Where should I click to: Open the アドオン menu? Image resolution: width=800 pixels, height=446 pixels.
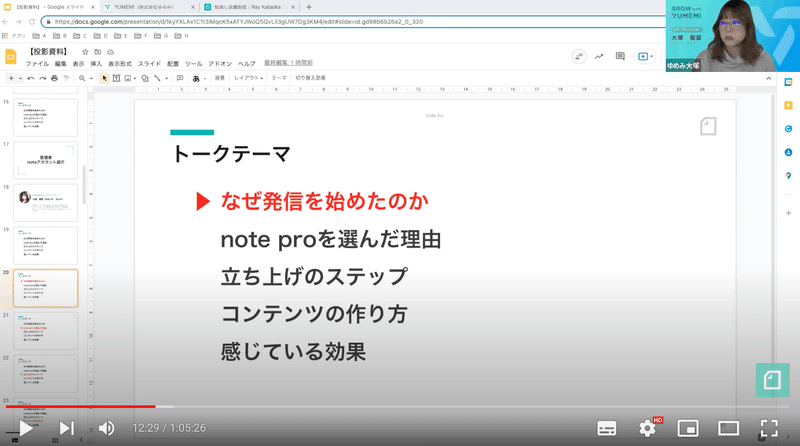click(220, 64)
